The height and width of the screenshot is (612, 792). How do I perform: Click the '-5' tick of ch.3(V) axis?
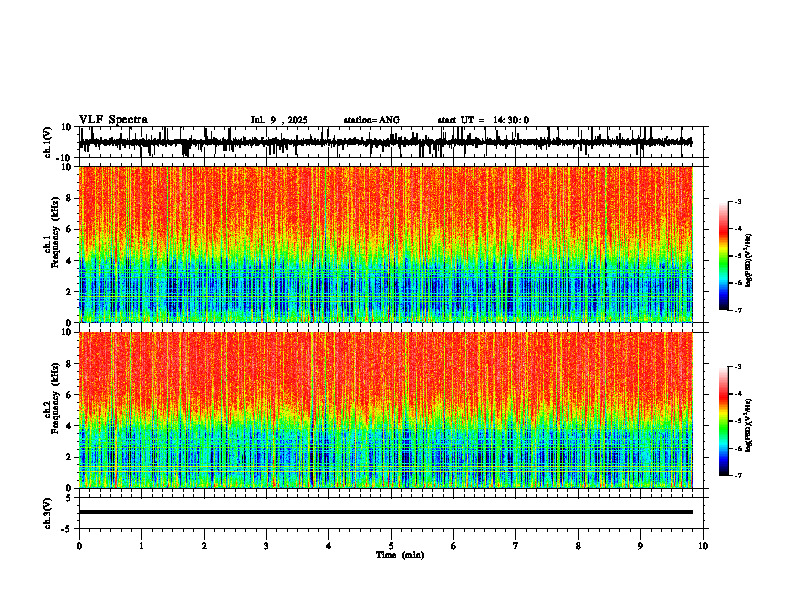pos(66,529)
